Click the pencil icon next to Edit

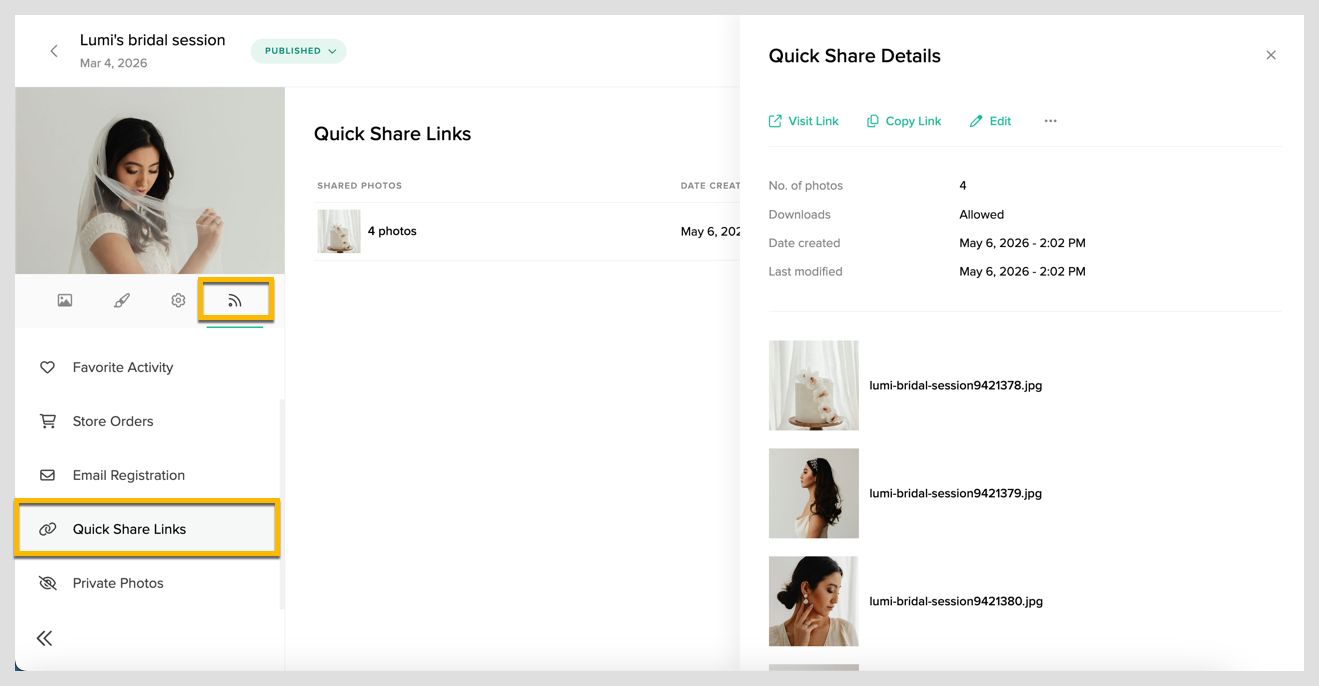point(976,121)
